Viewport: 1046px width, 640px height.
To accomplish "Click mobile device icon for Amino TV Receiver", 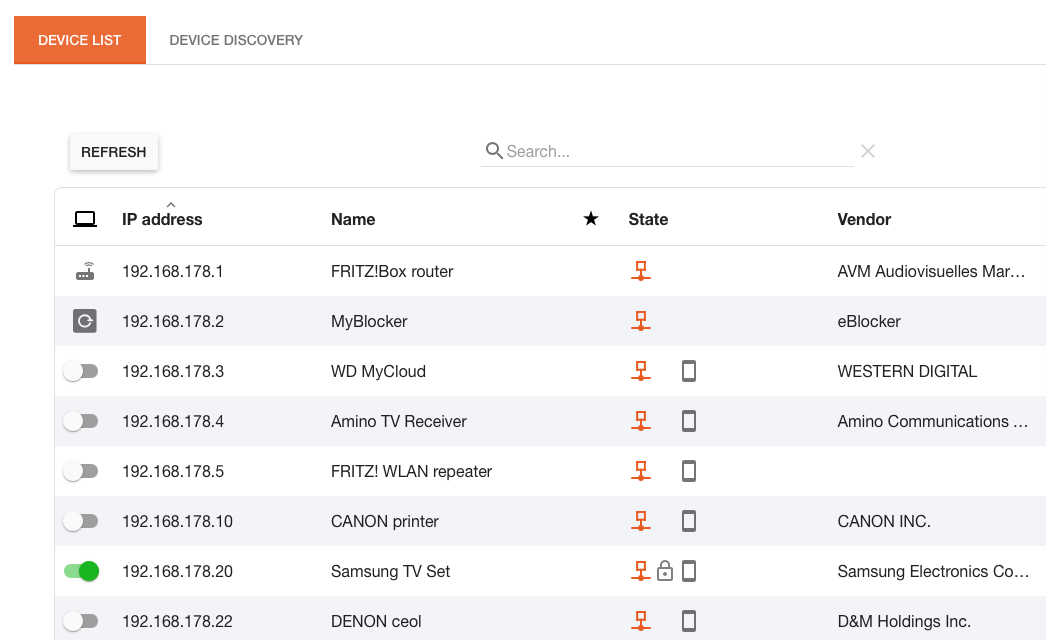I will pyautogui.click(x=689, y=421).
